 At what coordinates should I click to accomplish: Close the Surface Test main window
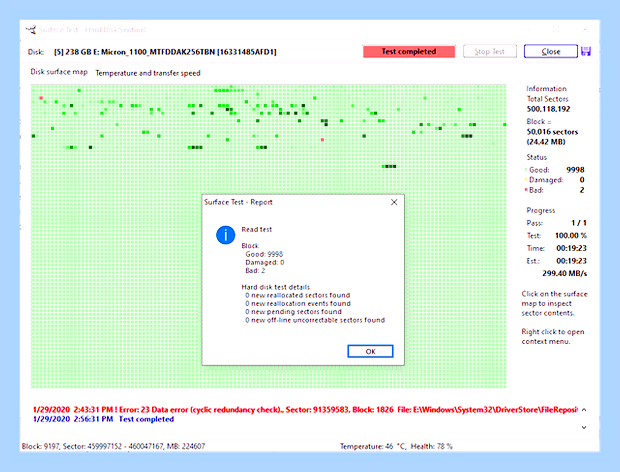pos(584,30)
